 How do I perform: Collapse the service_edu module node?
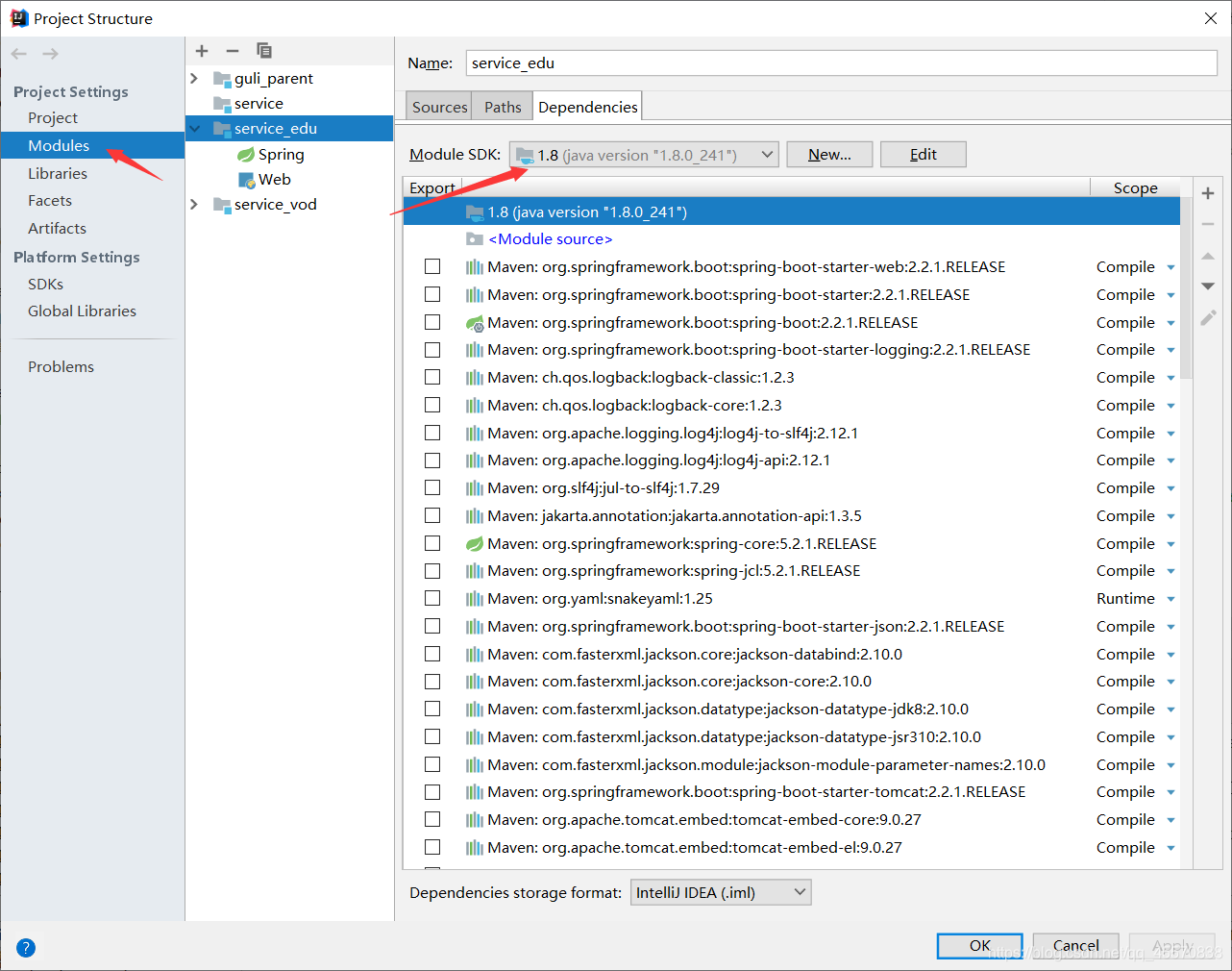(195, 127)
